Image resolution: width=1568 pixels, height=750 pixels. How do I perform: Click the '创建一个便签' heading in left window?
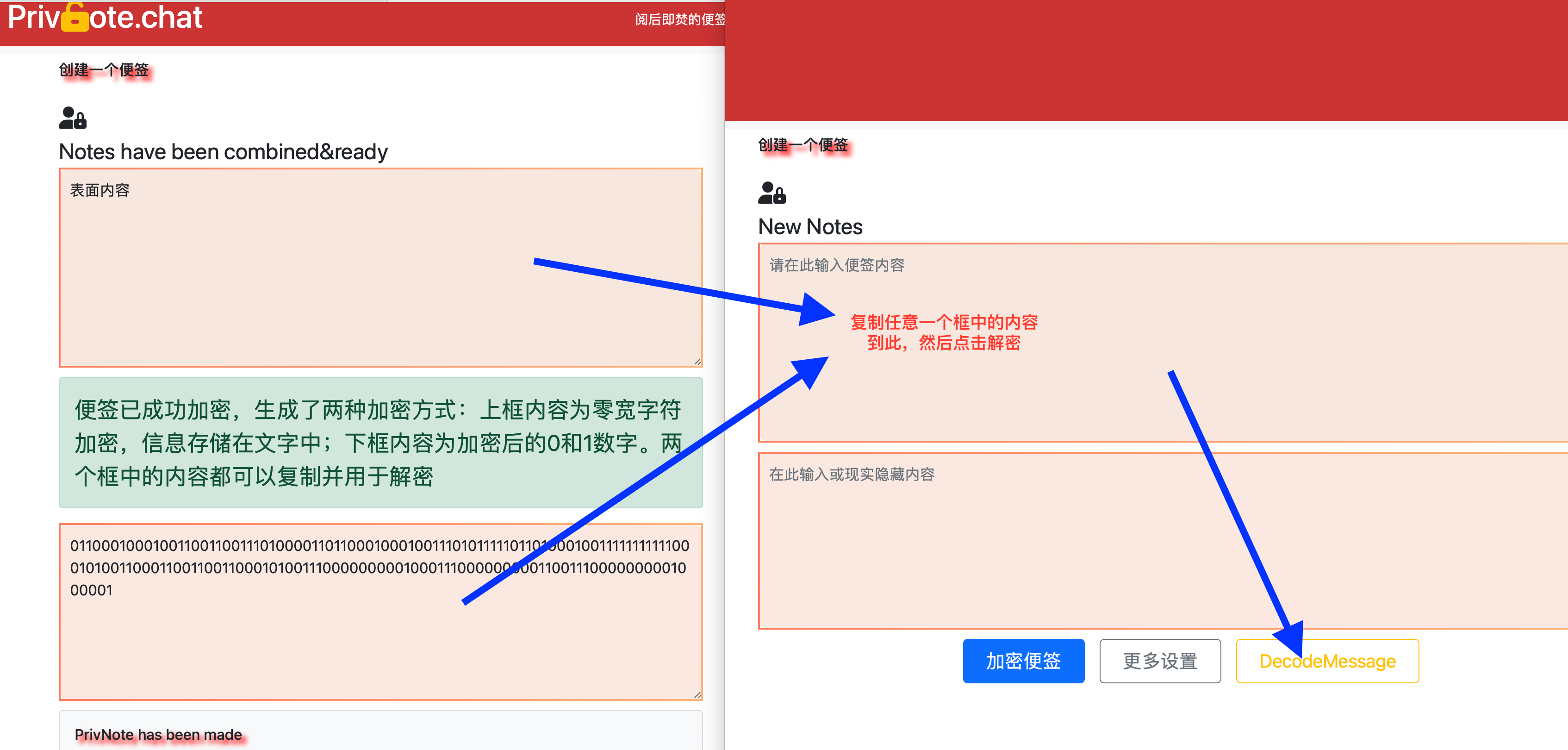coord(104,70)
